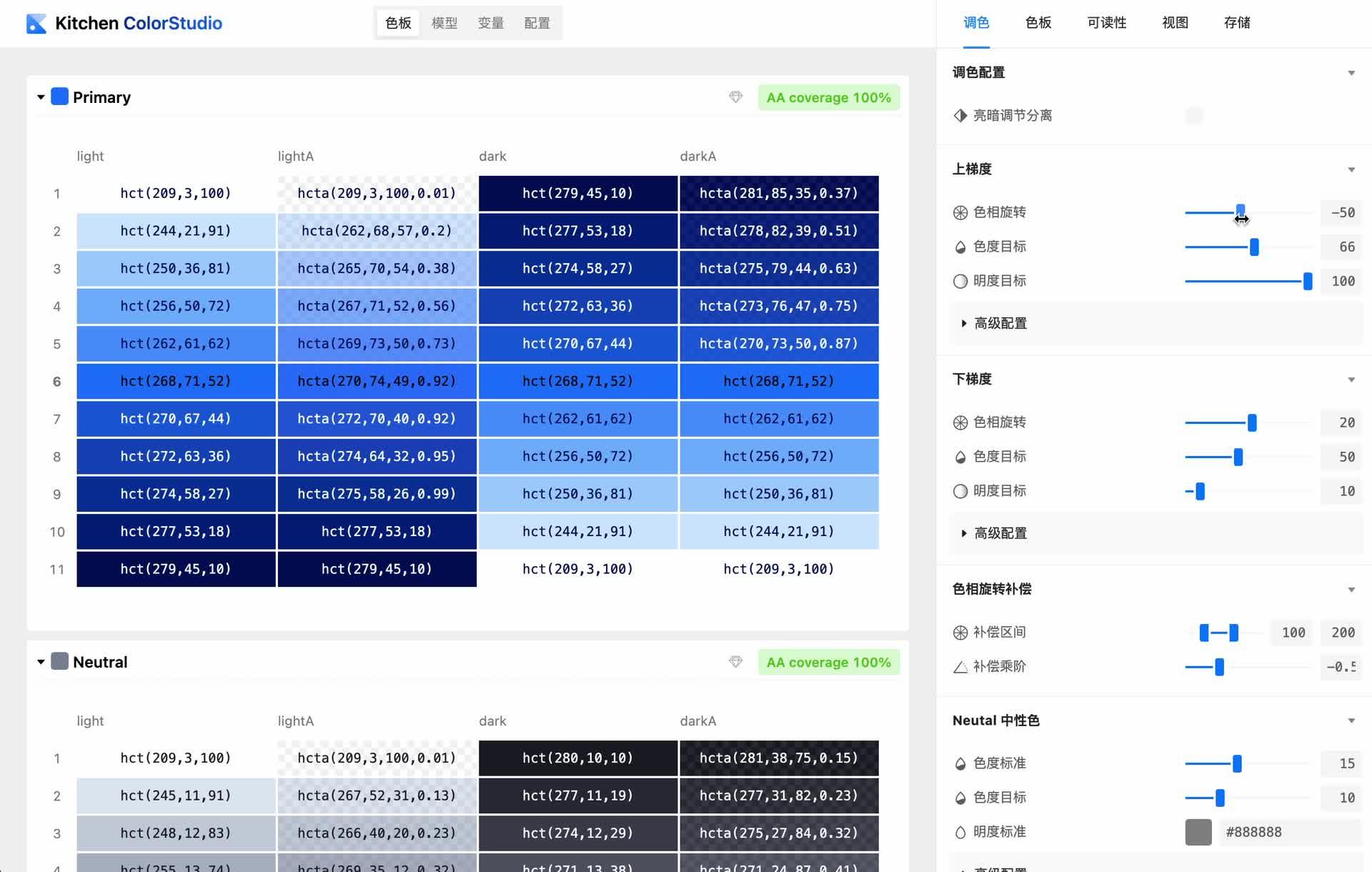Collapse the 调色配置 section via its chevron
The image size is (1372, 872).
click(1351, 72)
